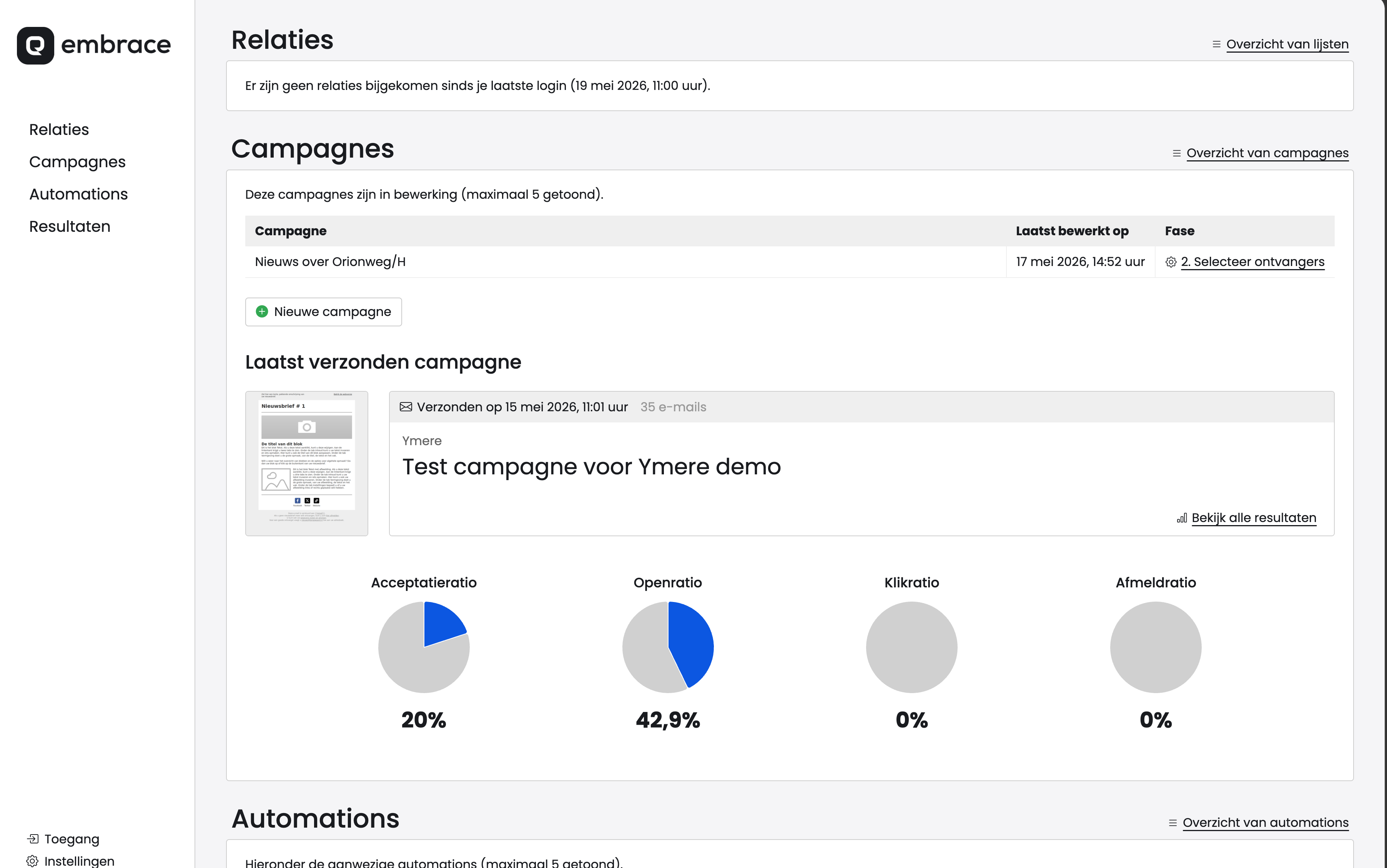
Task: Click list icon beside Overzicht van lijsten
Action: coord(1216,44)
